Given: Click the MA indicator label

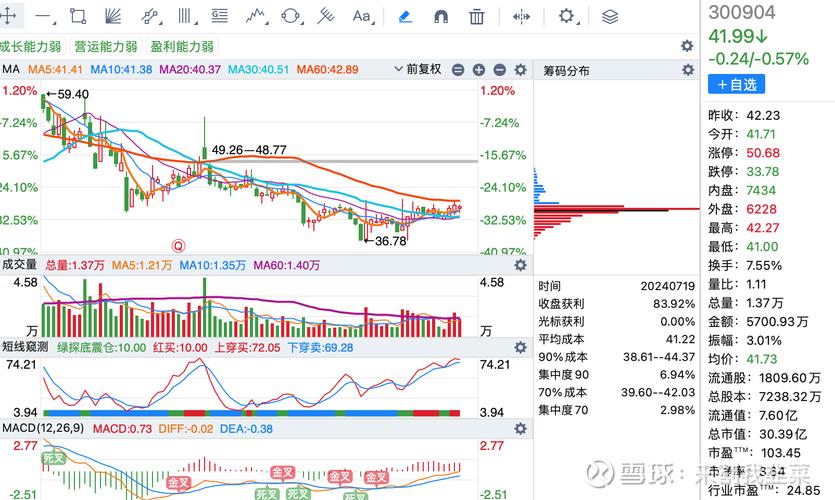Looking at the screenshot, I should [x=11, y=69].
